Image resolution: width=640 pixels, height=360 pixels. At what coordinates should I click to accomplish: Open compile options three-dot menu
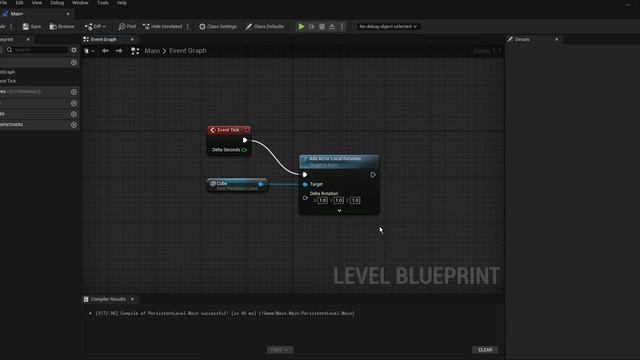point(11,27)
